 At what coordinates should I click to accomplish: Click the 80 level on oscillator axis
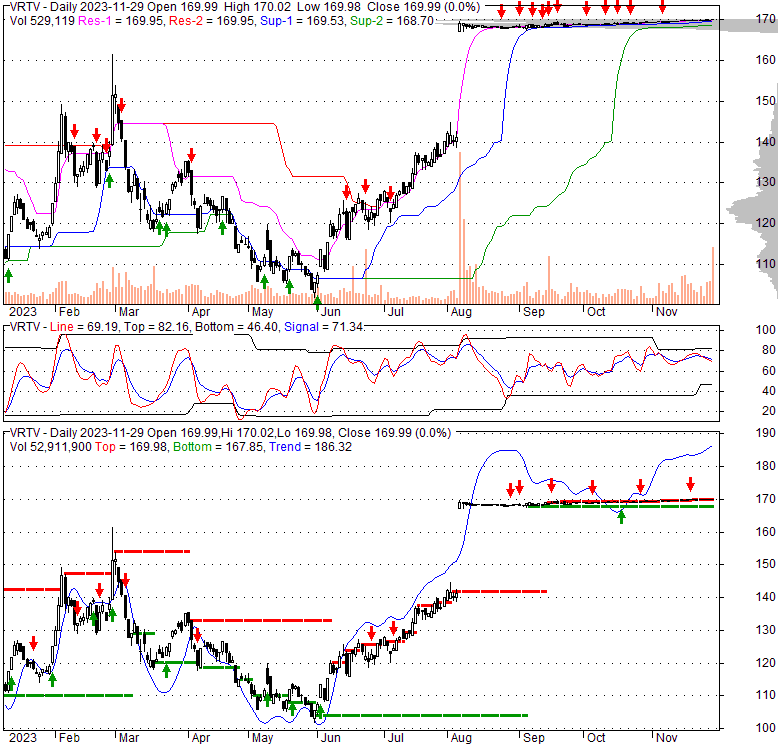click(769, 350)
